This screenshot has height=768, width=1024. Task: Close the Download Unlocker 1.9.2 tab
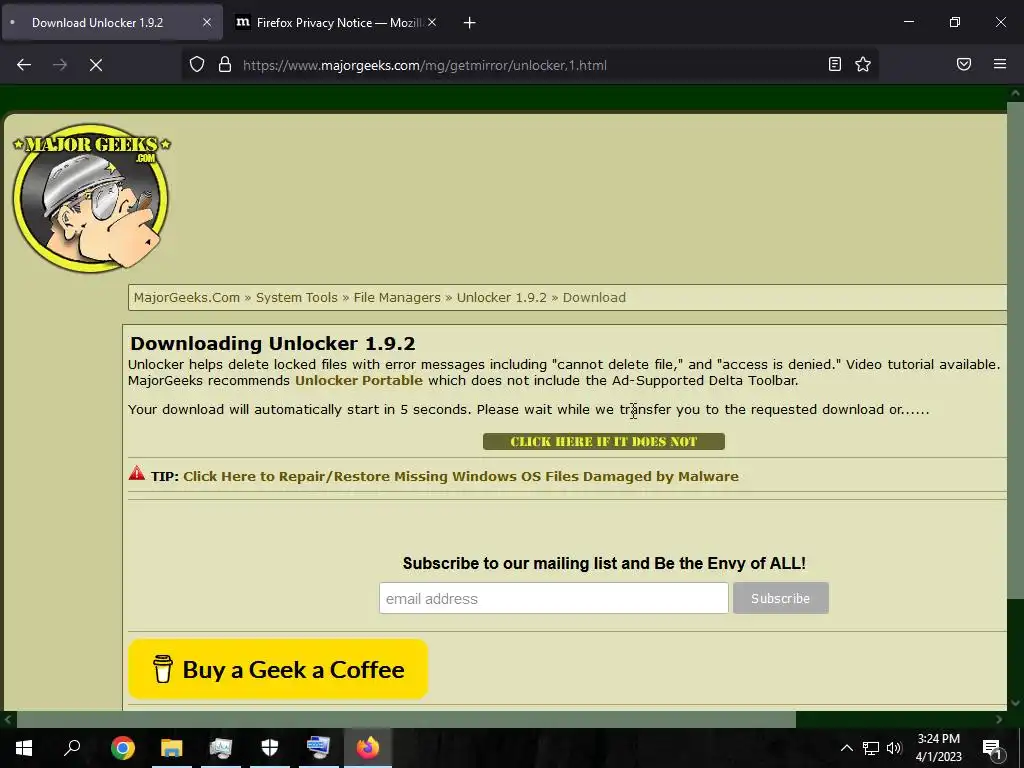(x=206, y=22)
